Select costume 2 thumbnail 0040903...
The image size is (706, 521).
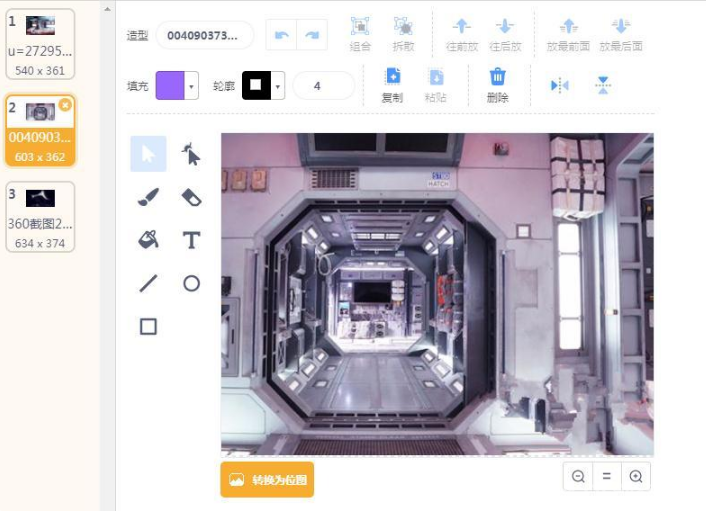[40, 131]
